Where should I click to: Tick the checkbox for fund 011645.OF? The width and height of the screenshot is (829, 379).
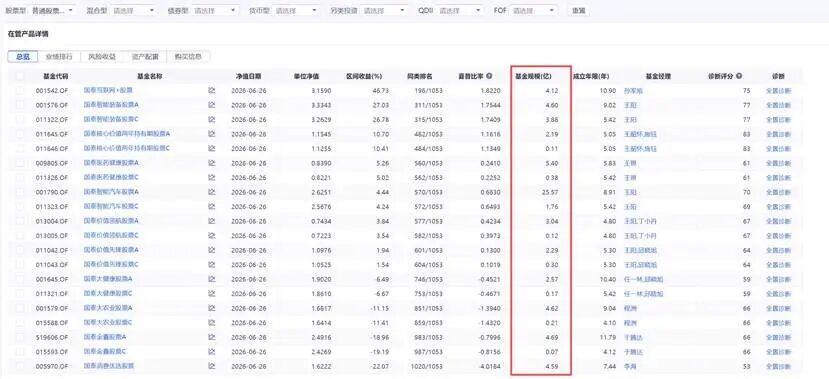(20, 134)
